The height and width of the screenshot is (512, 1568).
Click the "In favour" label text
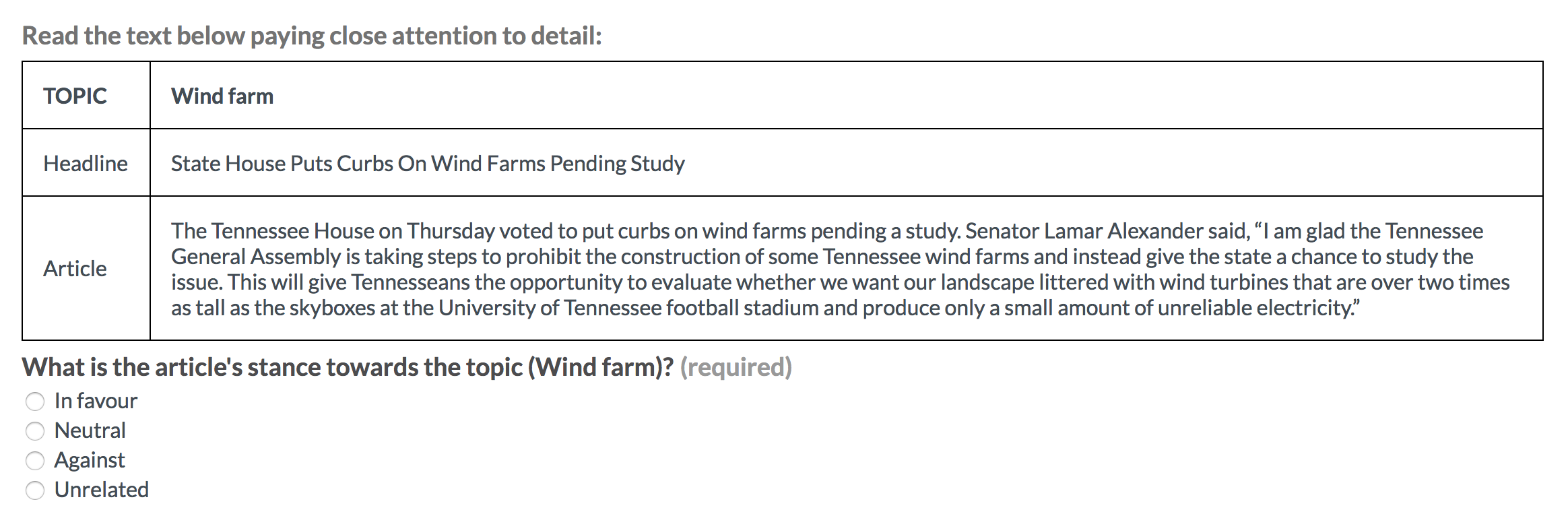coord(96,401)
